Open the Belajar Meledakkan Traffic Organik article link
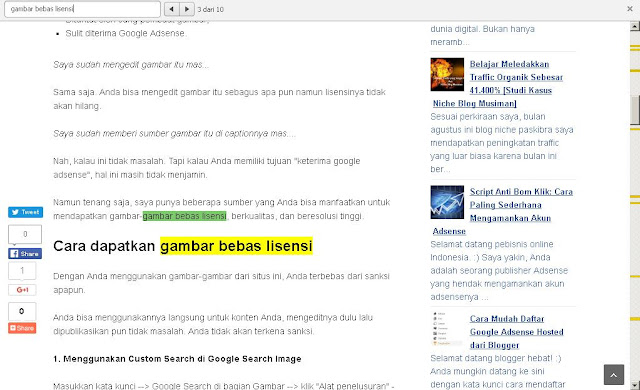The height and width of the screenshot is (390, 640). coord(516,77)
